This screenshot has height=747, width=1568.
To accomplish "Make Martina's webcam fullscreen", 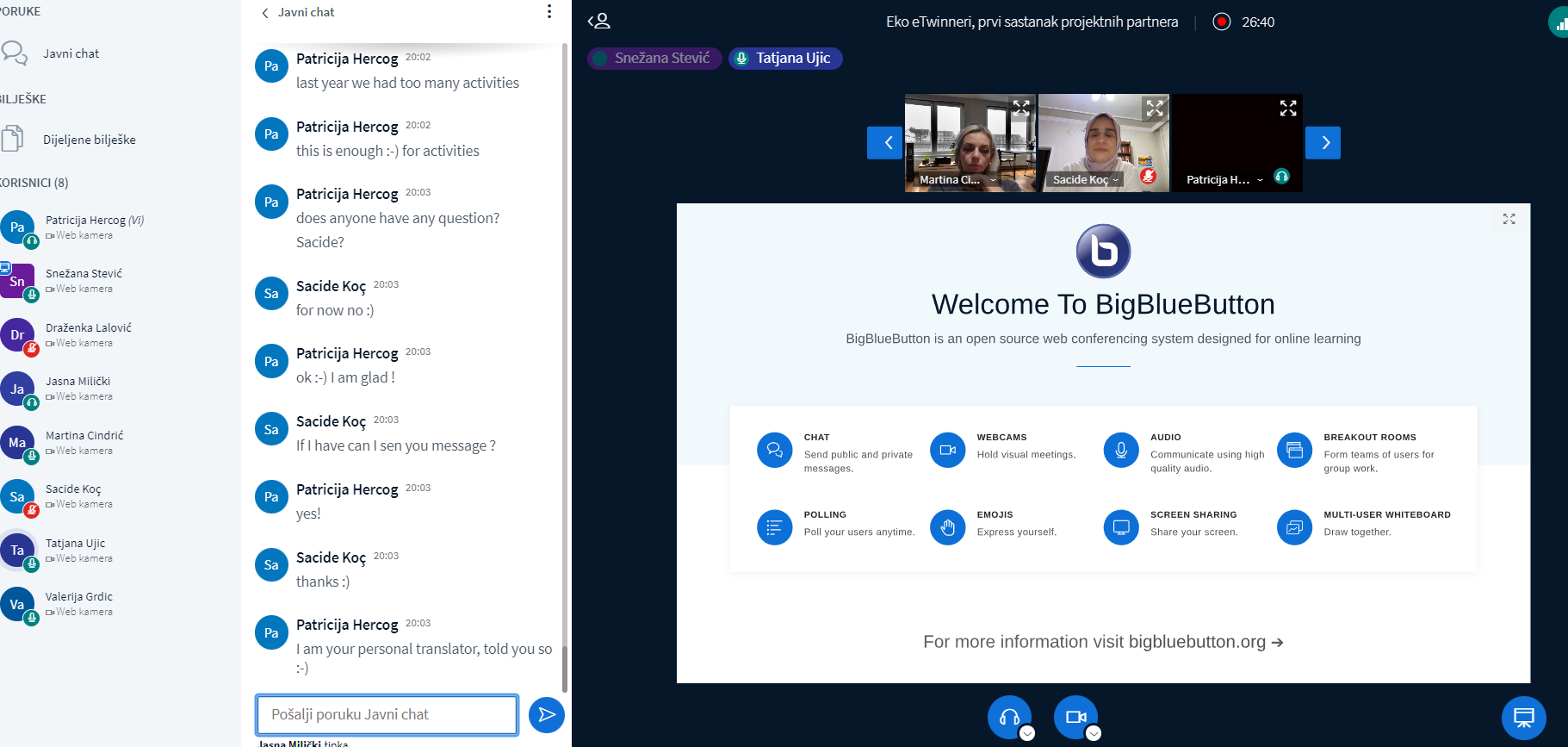I will [x=1021, y=108].
